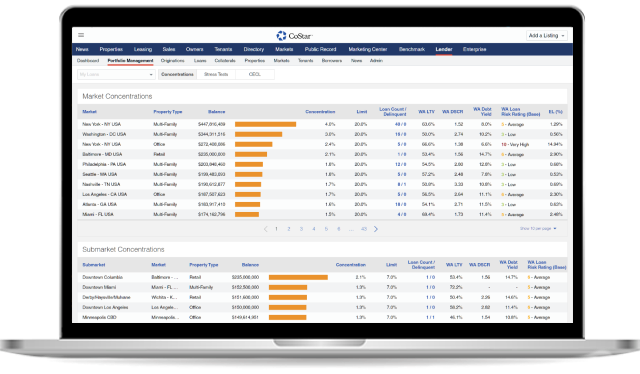Click the CoStar logo
This screenshot has width=640, height=374.
(x=294, y=36)
